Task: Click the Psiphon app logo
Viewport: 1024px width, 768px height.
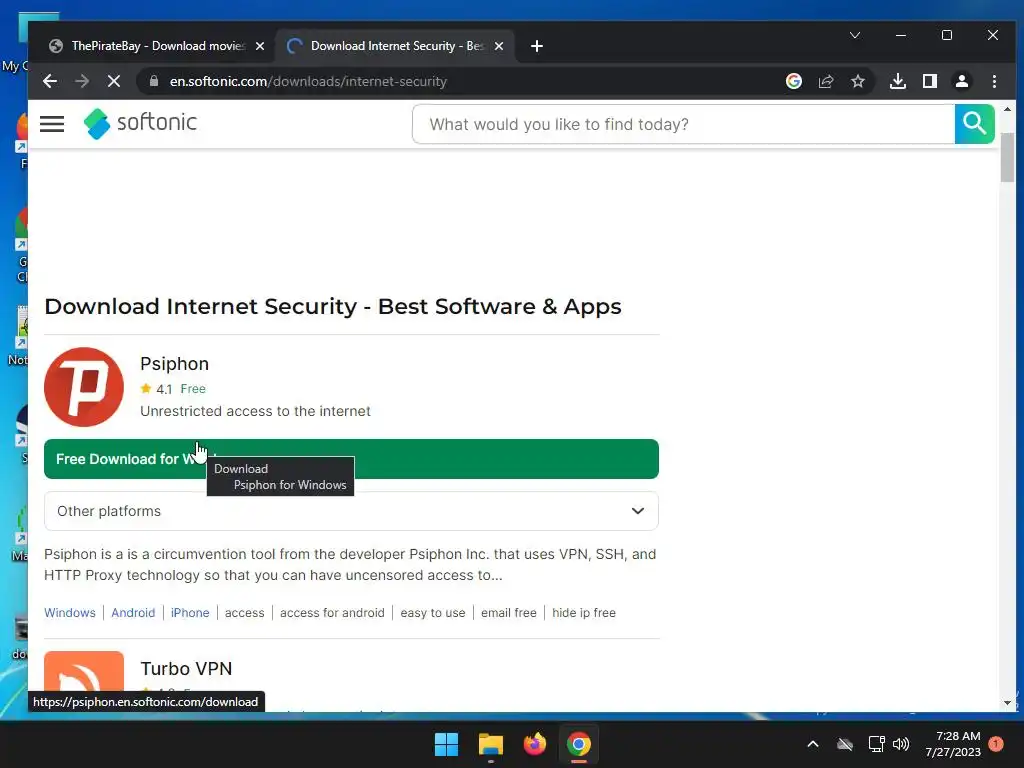Action: pyautogui.click(x=84, y=387)
